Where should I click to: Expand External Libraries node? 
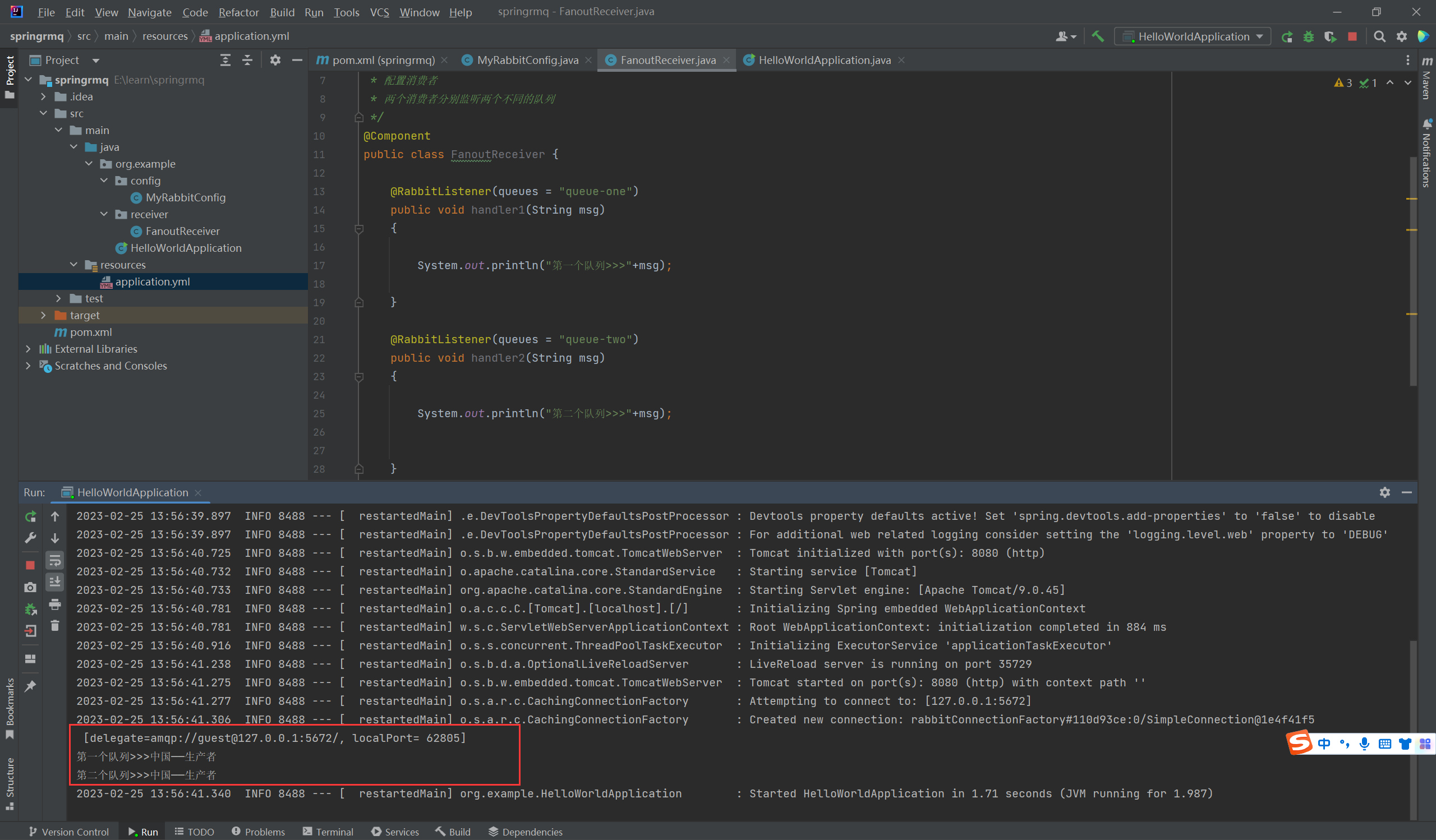coord(28,349)
